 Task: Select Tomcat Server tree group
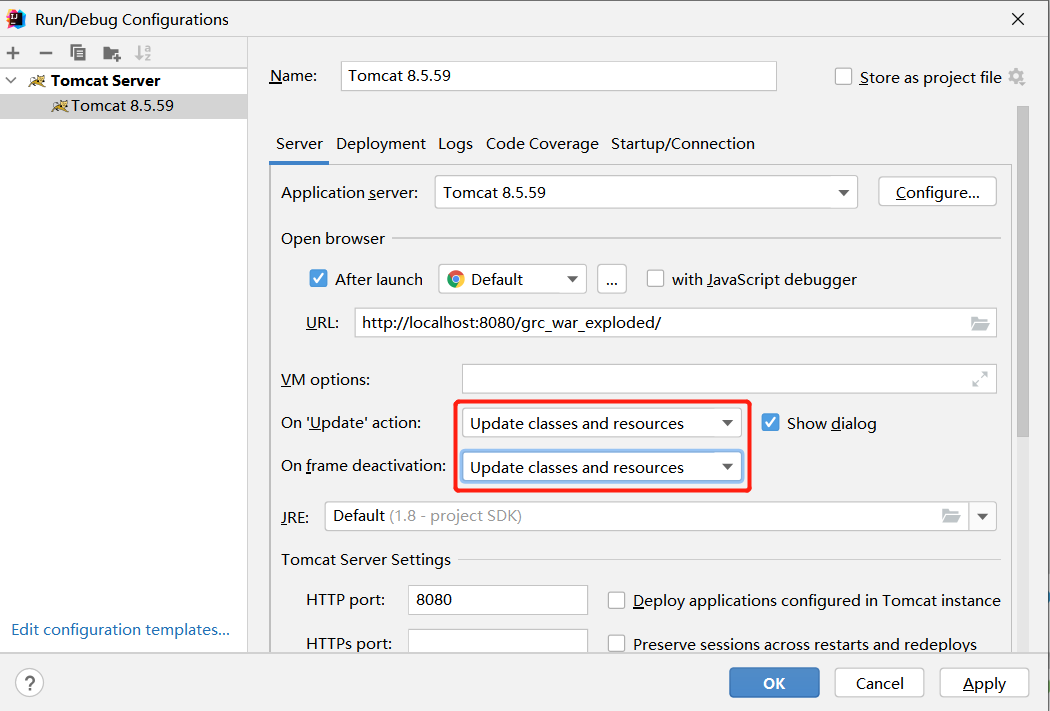click(123, 81)
